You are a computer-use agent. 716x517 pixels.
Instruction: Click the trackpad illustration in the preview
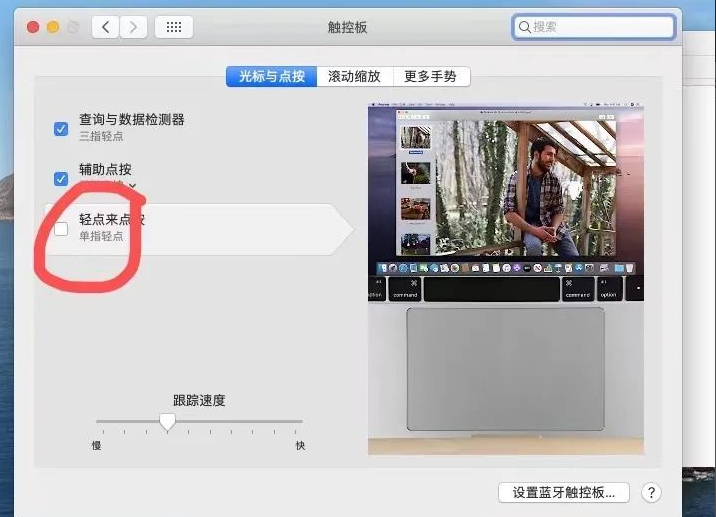point(505,368)
